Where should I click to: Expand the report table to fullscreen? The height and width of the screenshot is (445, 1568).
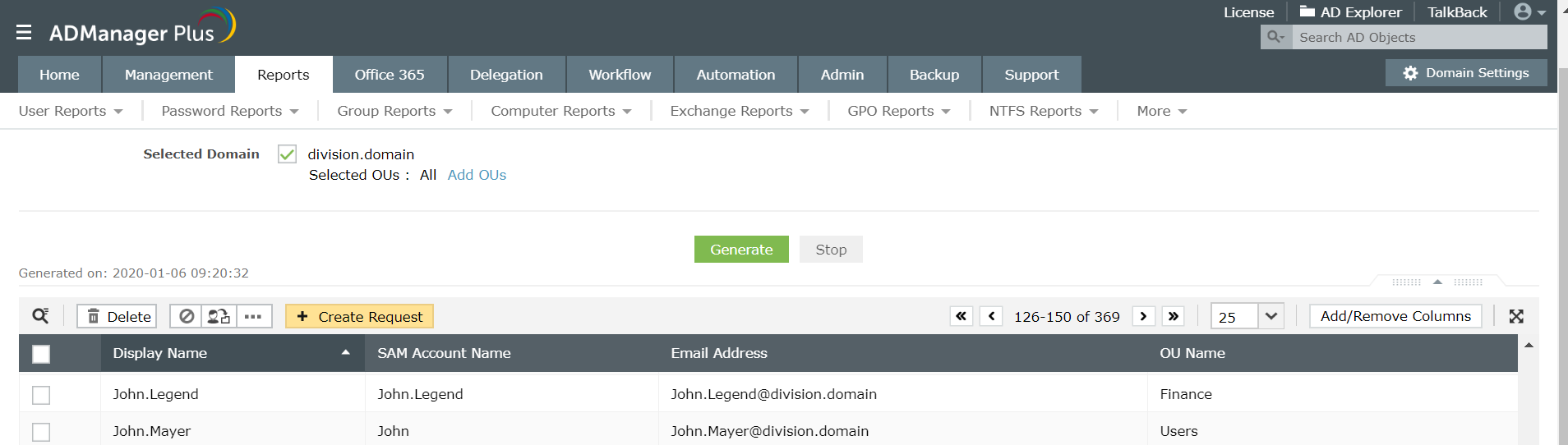pos(1516,316)
